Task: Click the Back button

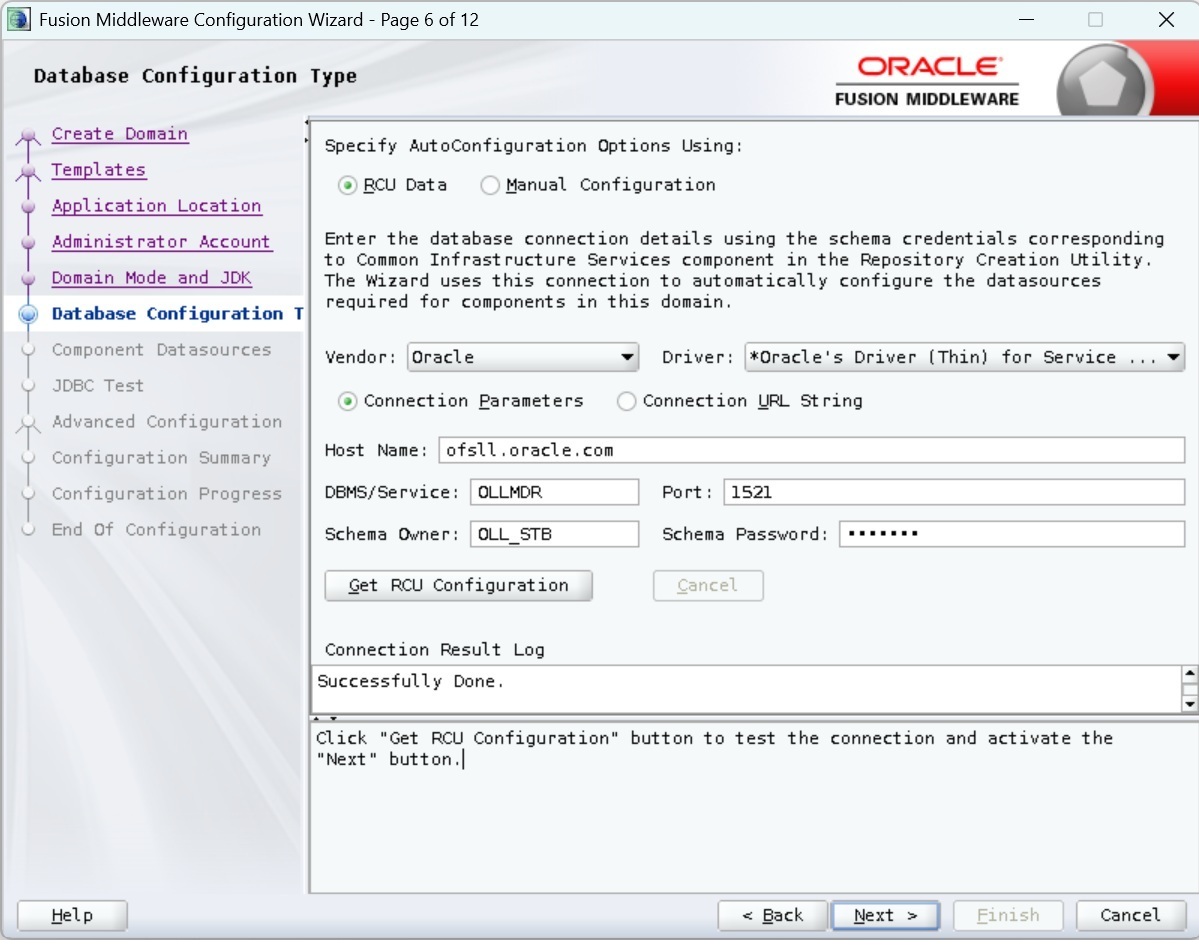Action: pyautogui.click(x=772, y=915)
